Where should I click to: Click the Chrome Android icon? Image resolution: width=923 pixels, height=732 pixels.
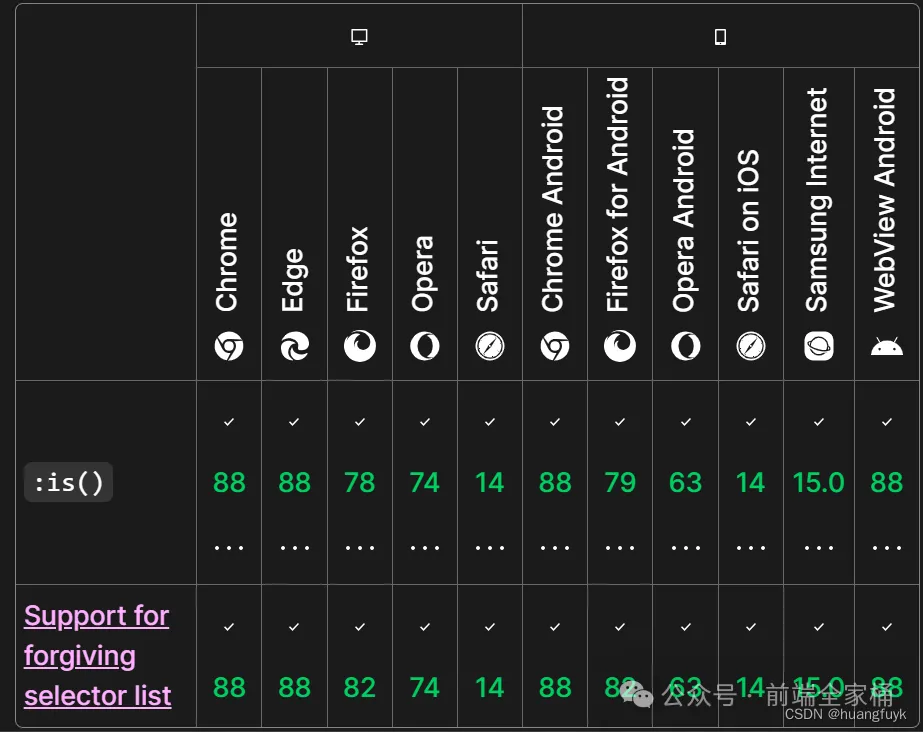(555, 346)
